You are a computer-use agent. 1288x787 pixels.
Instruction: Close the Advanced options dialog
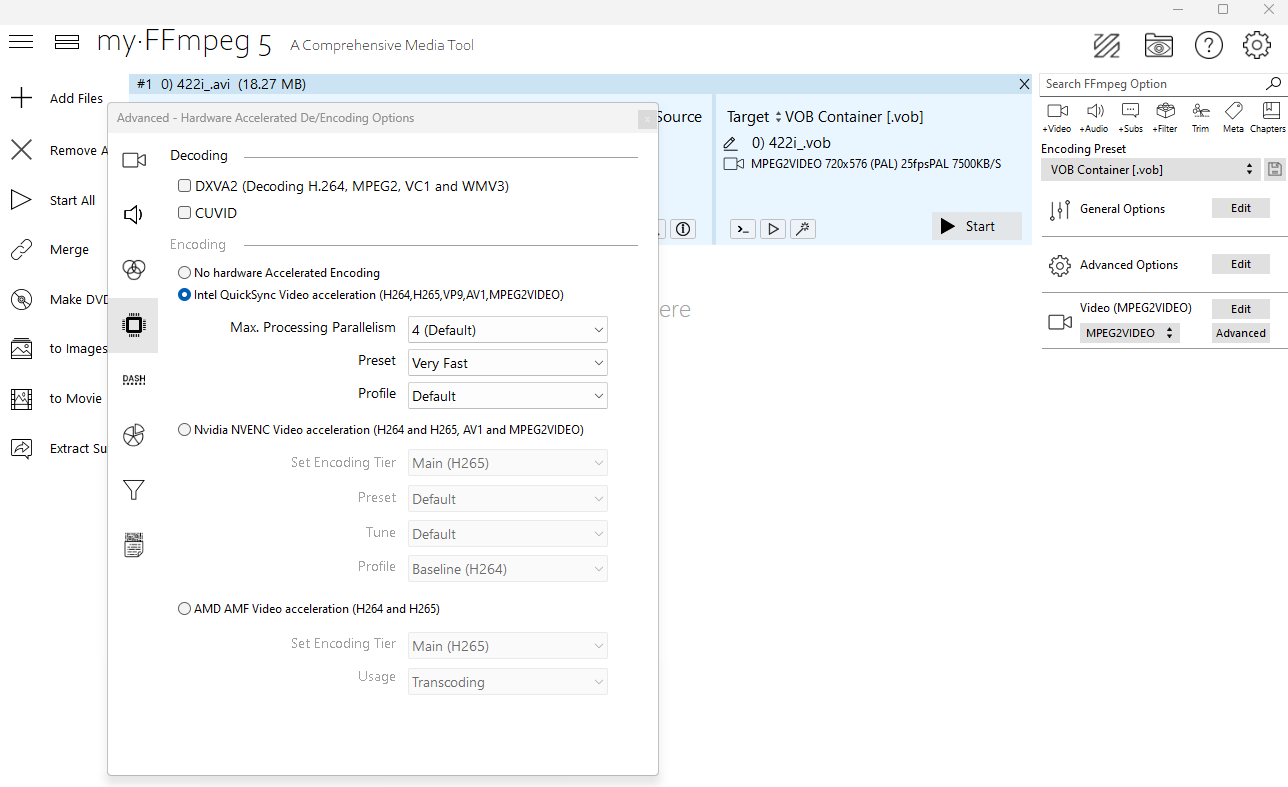[647, 119]
